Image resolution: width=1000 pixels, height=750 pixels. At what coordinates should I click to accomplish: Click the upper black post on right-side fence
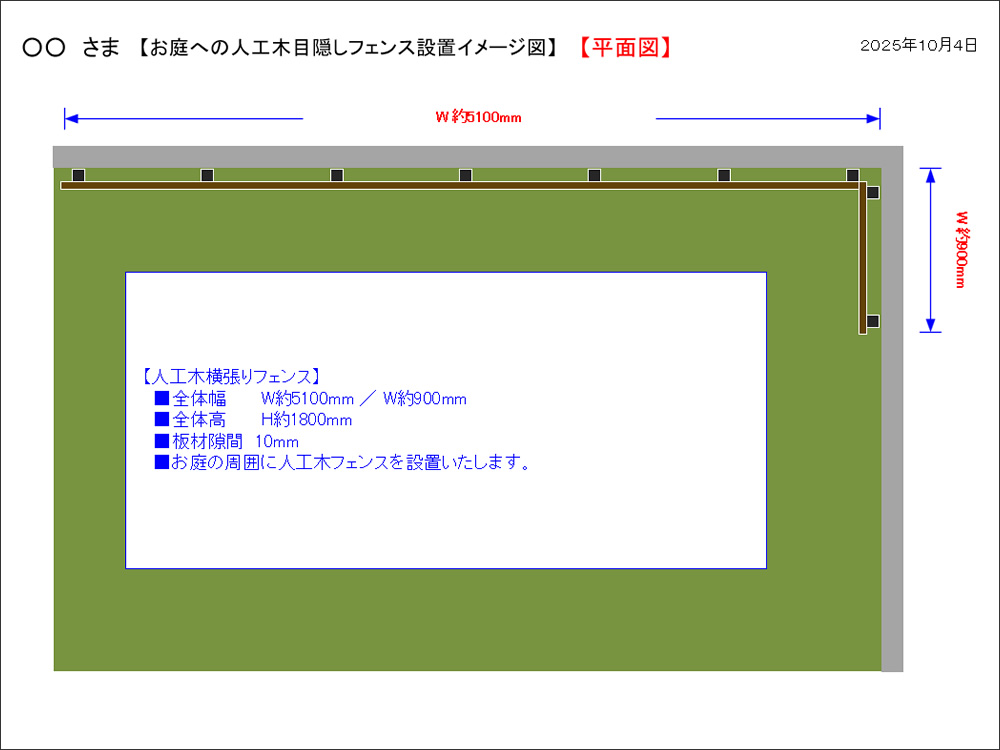tap(873, 192)
